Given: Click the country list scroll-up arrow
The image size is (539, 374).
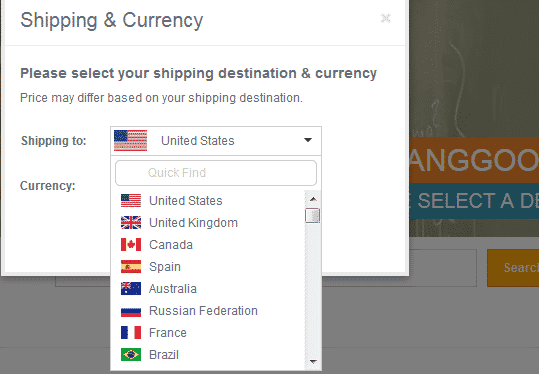Looking at the screenshot, I should point(313,199).
